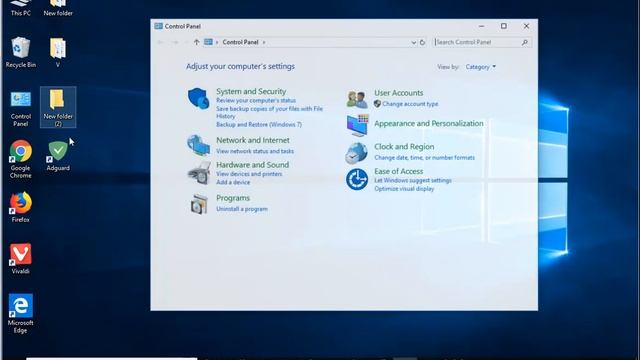The height and width of the screenshot is (360, 640).
Task: Open Clock and Region heading link
Action: (x=404, y=147)
